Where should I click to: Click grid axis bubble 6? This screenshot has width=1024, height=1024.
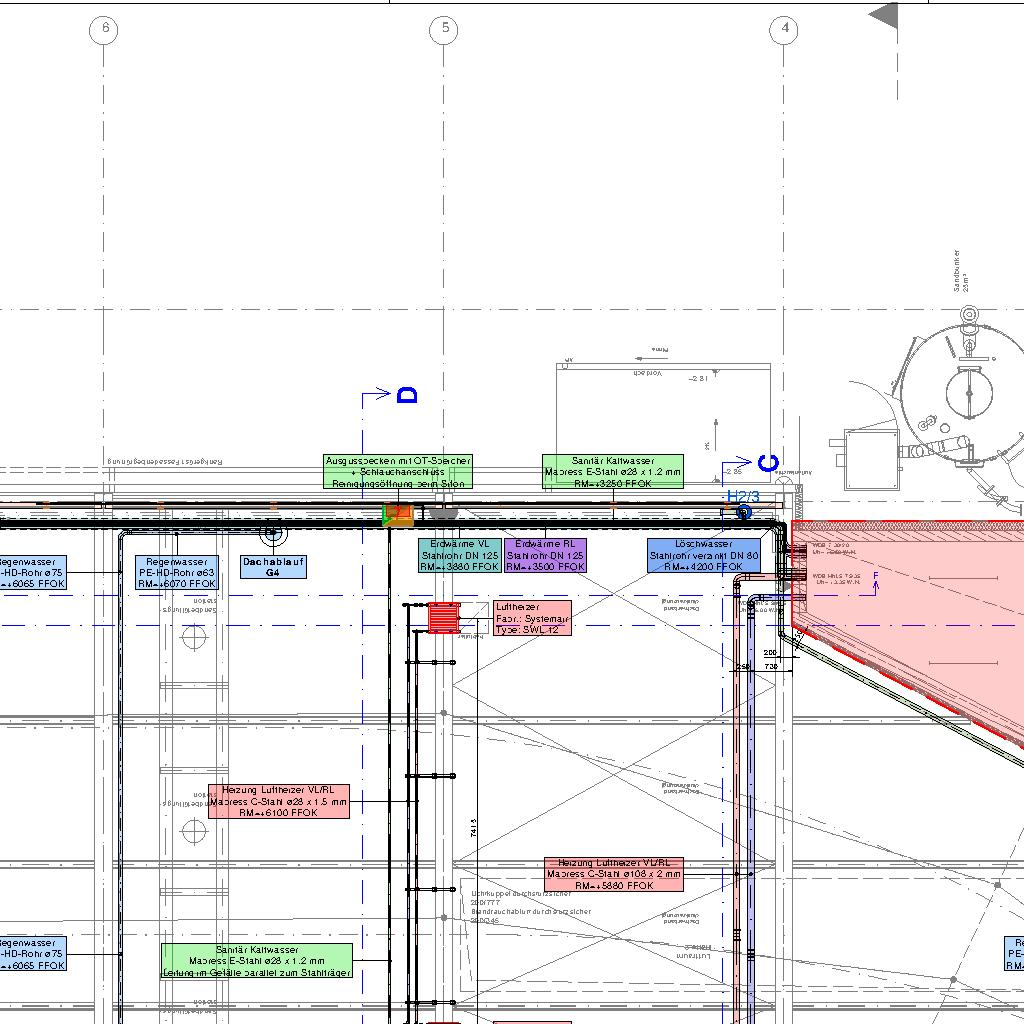pos(104,30)
